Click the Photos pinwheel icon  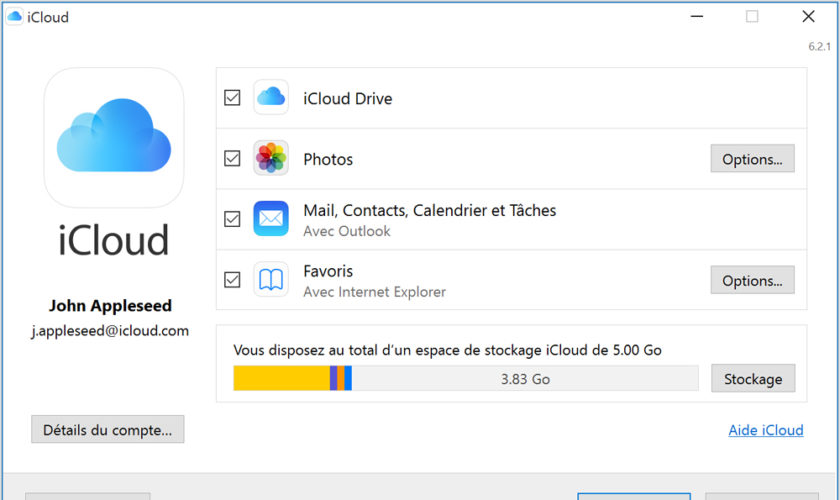click(271, 158)
